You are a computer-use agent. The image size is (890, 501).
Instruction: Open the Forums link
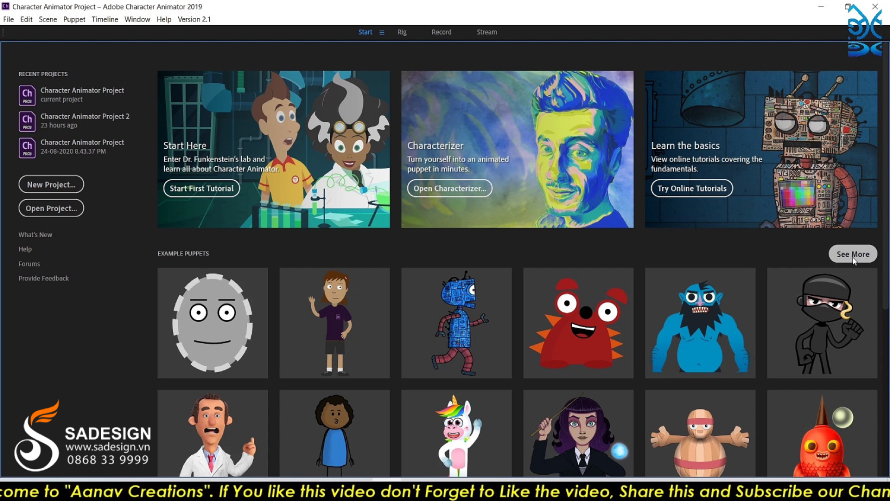click(x=29, y=264)
